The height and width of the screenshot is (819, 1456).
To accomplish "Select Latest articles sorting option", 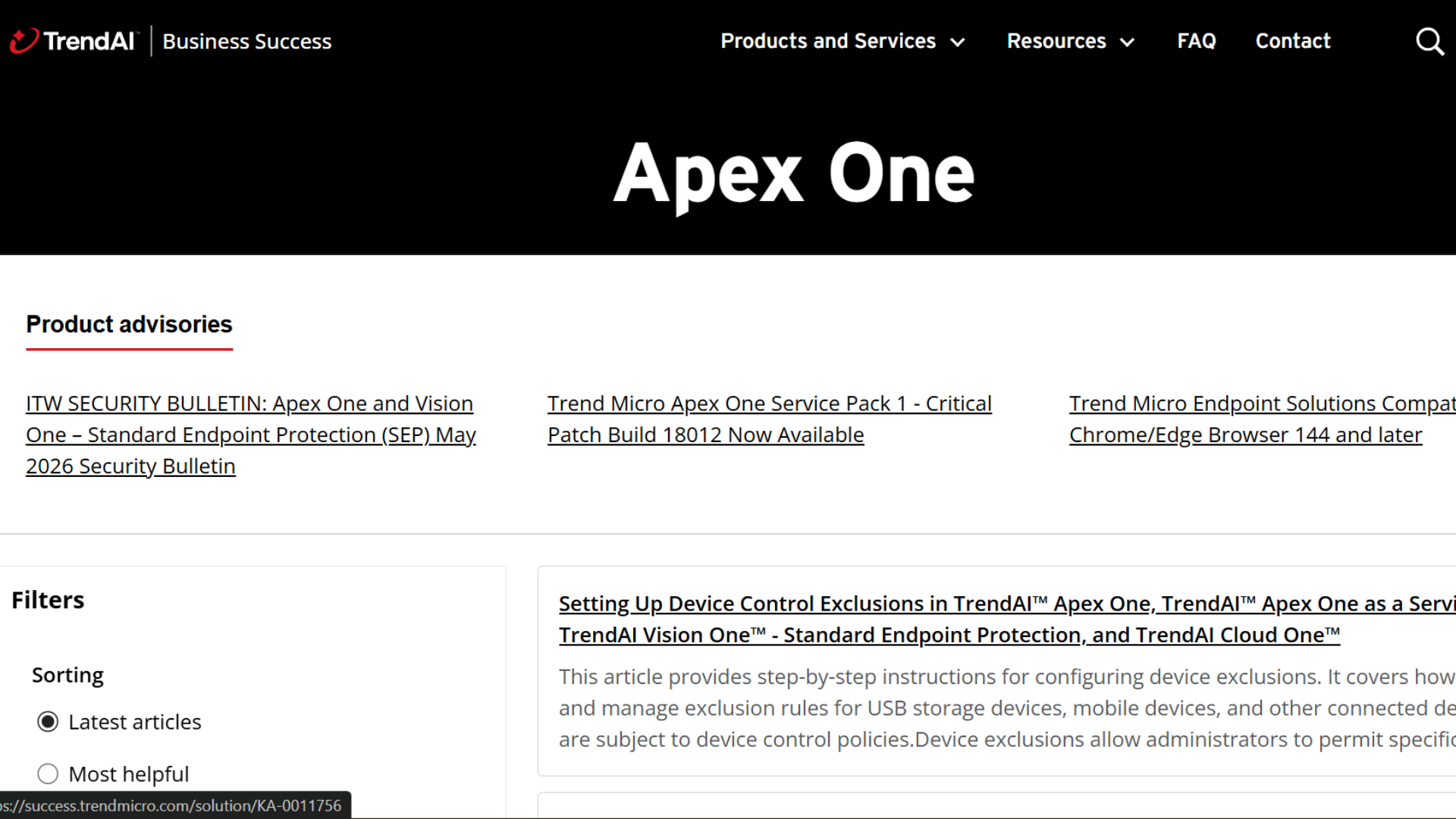I will click(x=120, y=722).
